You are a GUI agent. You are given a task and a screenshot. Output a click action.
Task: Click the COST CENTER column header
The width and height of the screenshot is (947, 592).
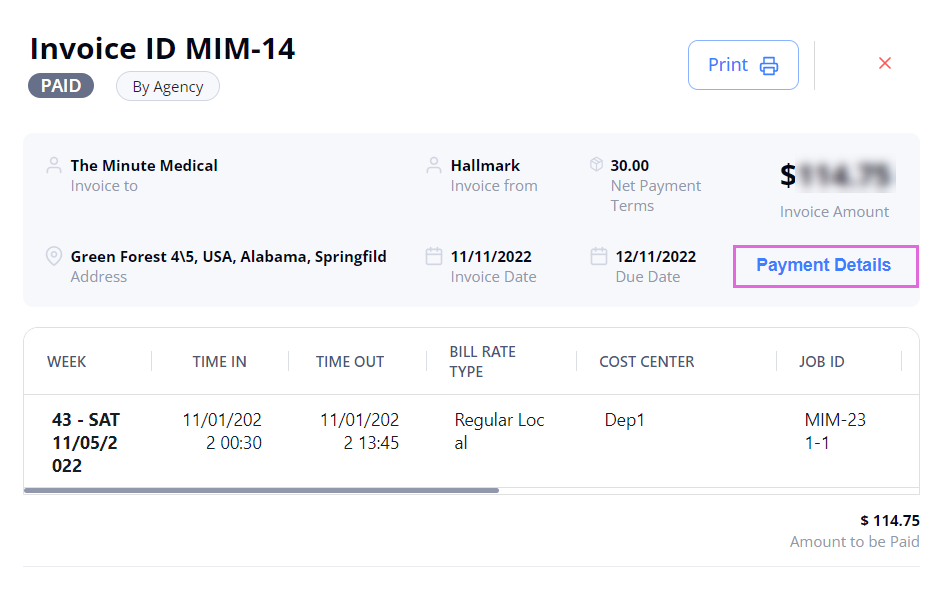point(646,362)
